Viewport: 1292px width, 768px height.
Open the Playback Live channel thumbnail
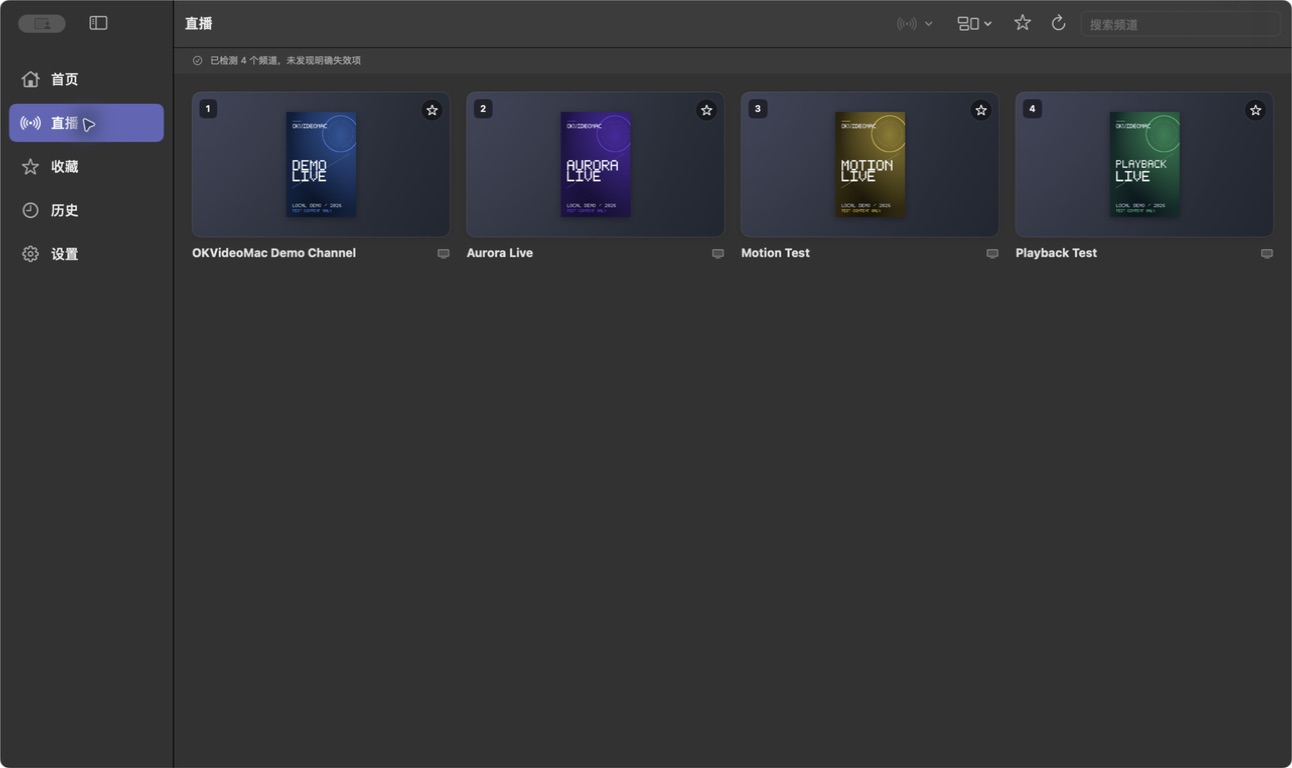coord(1144,165)
